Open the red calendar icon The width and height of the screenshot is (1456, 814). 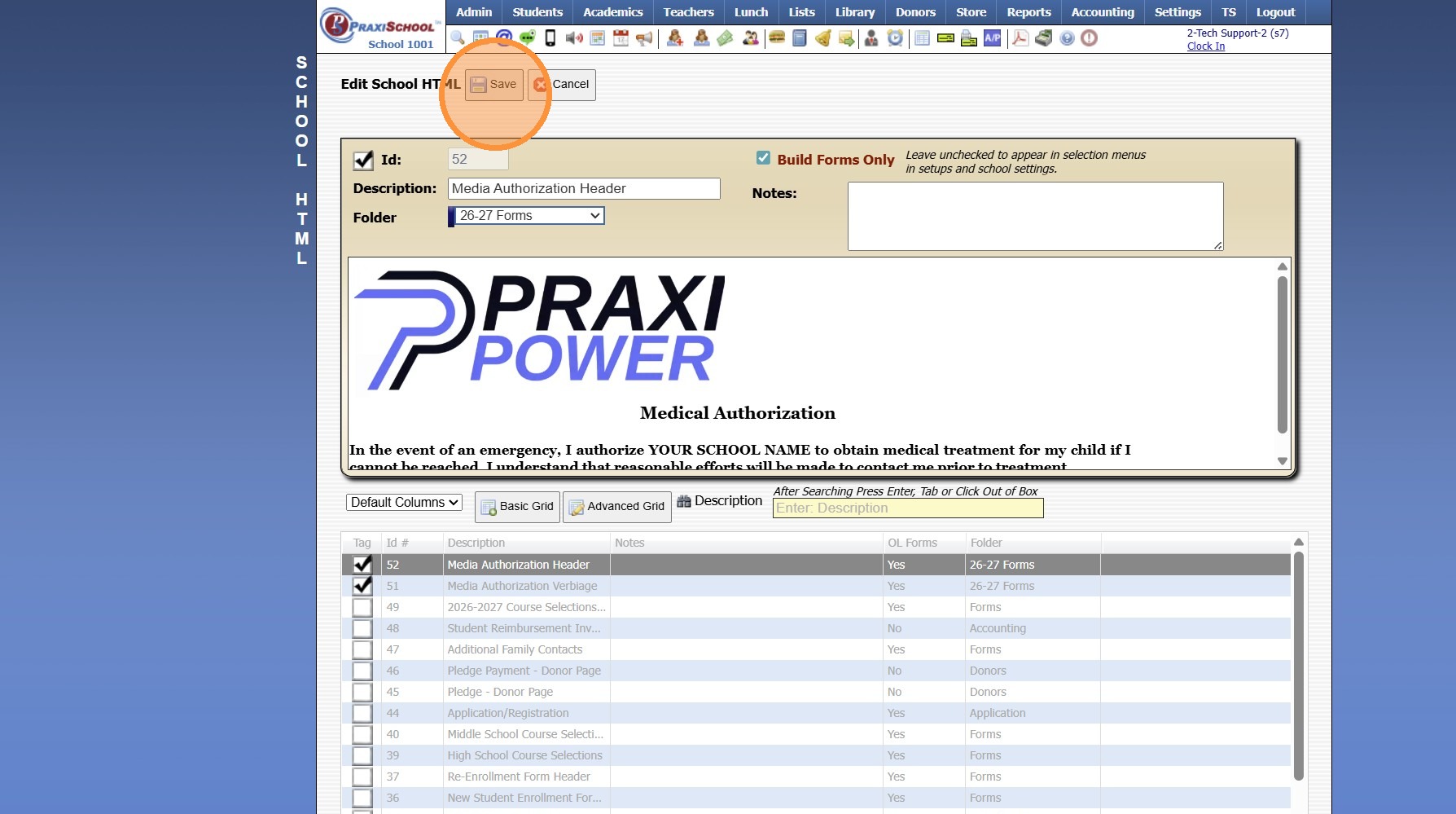click(x=621, y=38)
